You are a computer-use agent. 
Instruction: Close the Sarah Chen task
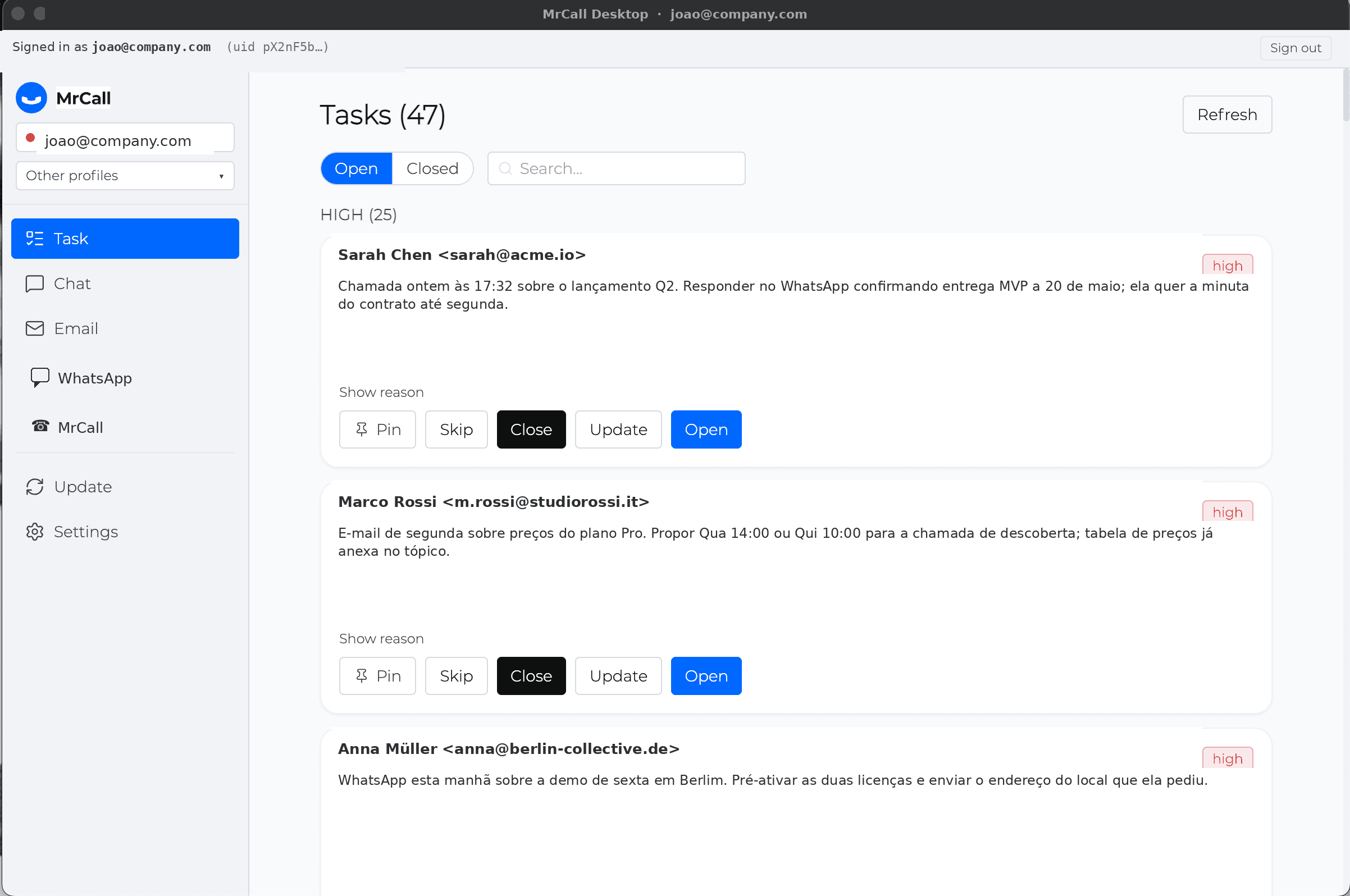(531, 429)
